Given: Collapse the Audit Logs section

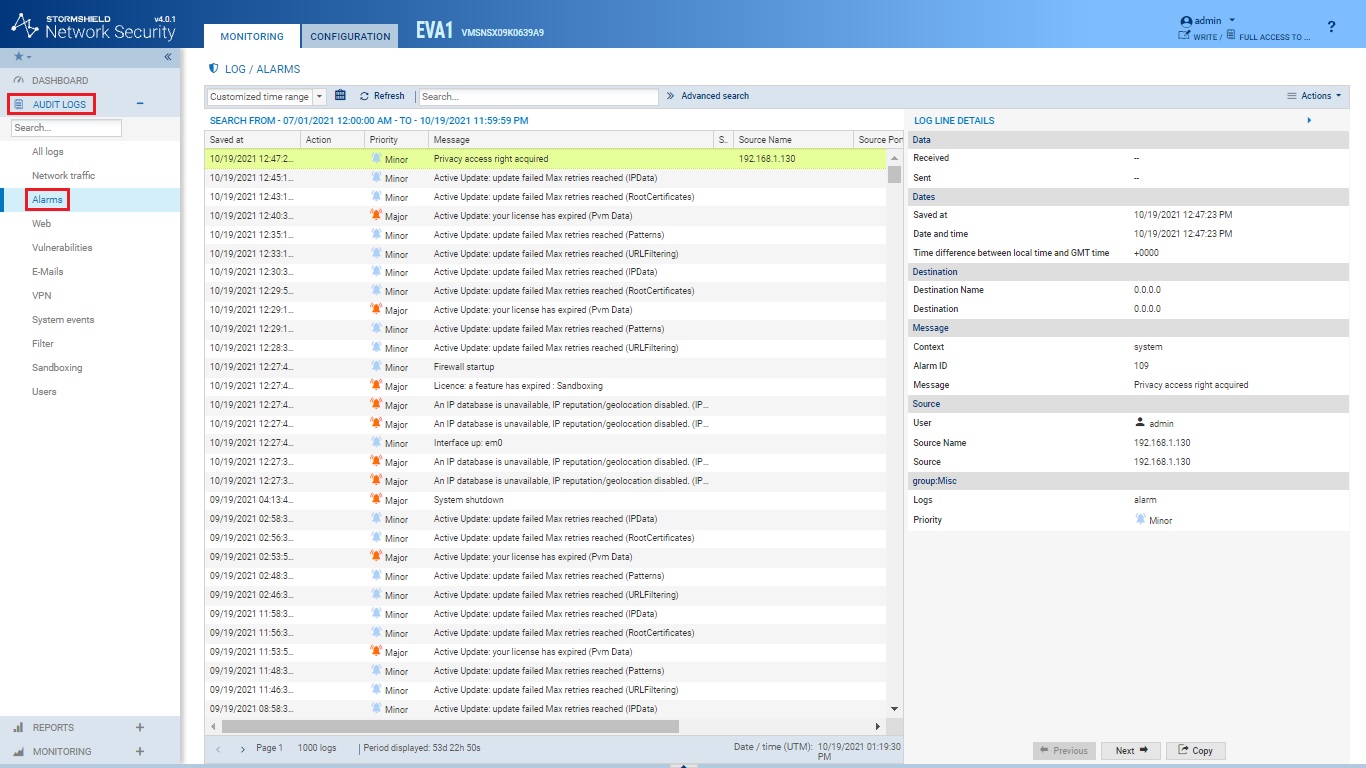Looking at the screenshot, I should click(140, 104).
